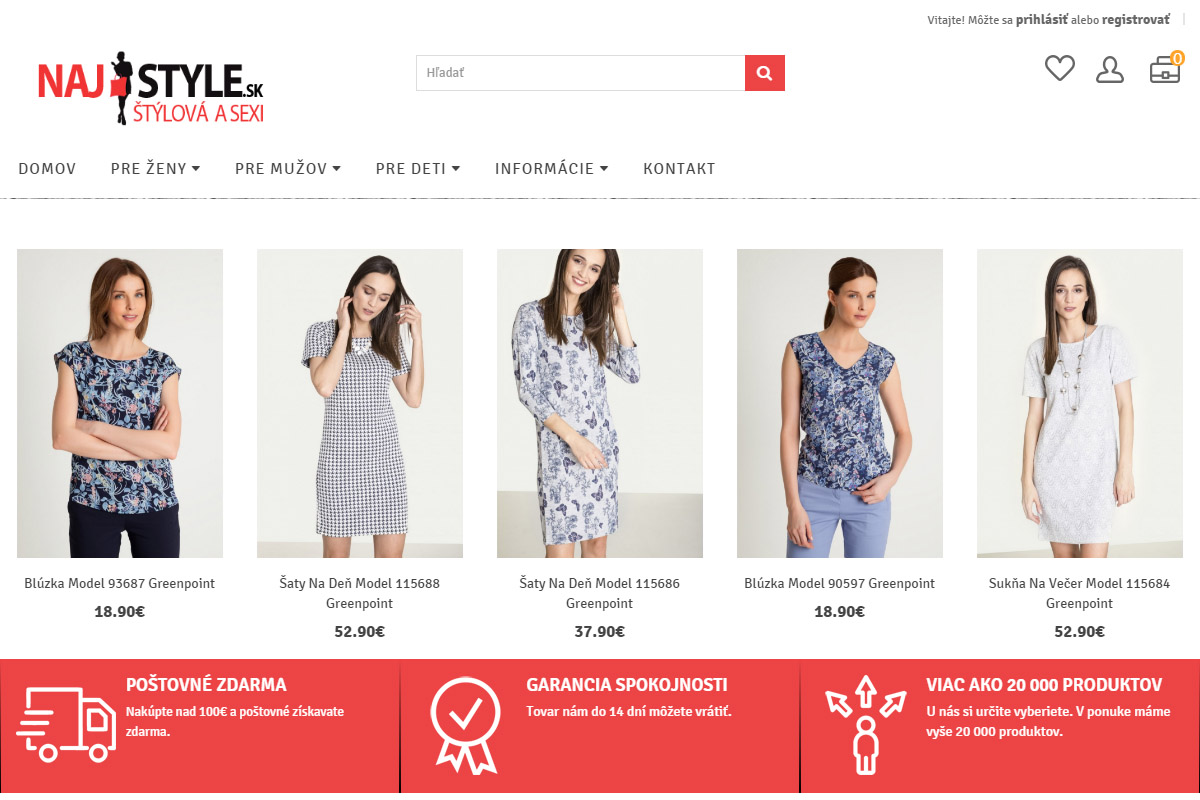
Task: Open the shopping cart bag icon
Action: click(x=1166, y=68)
